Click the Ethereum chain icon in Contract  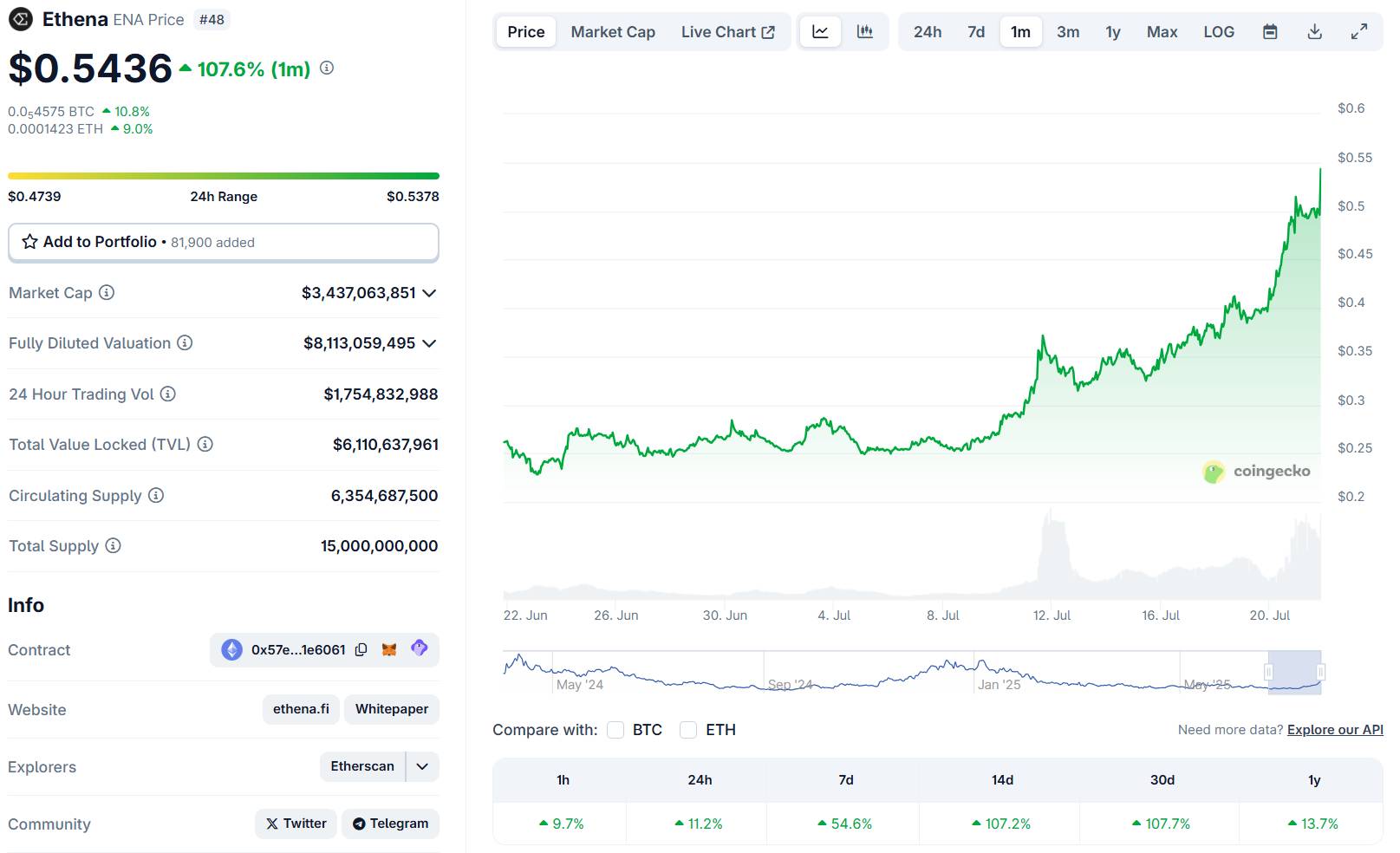pos(231,650)
